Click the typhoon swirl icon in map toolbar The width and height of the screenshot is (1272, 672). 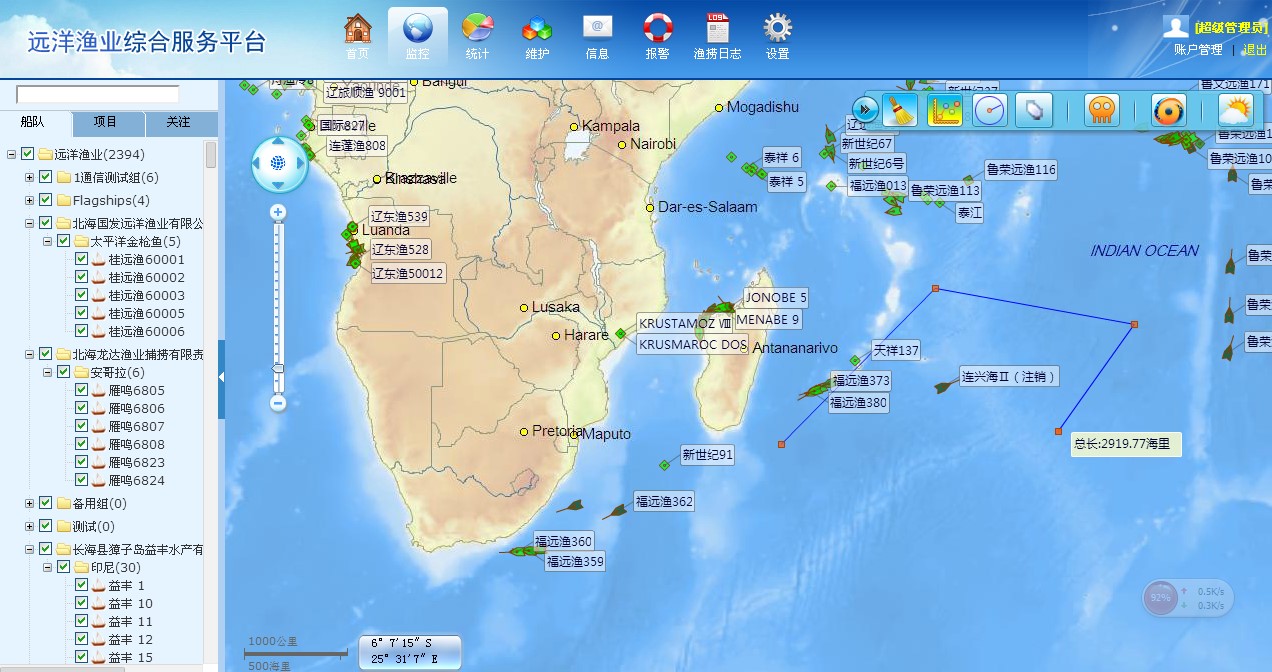(x=1168, y=110)
